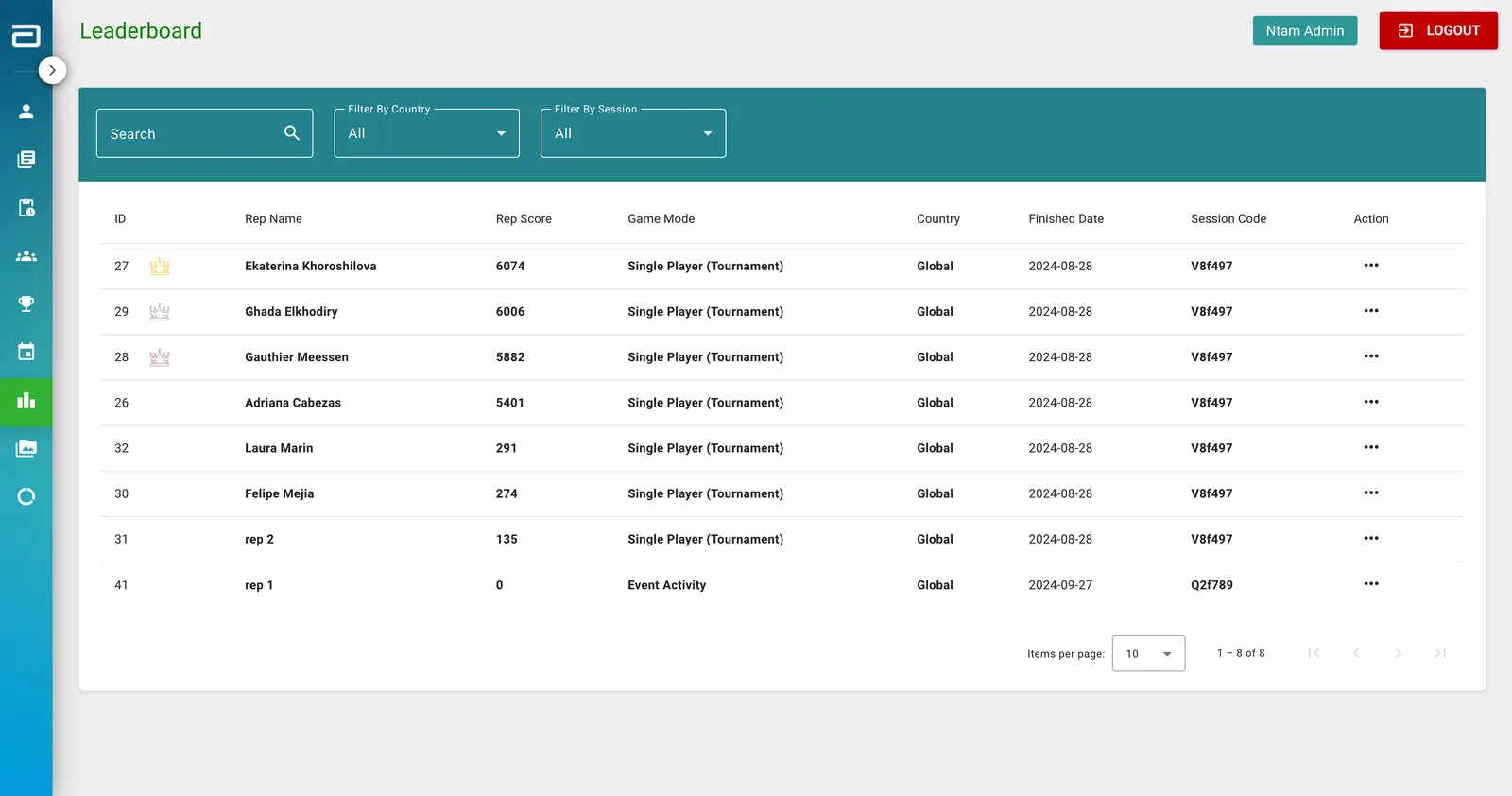
Task: Click the Session Code column header
Action: (x=1228, y=218)
